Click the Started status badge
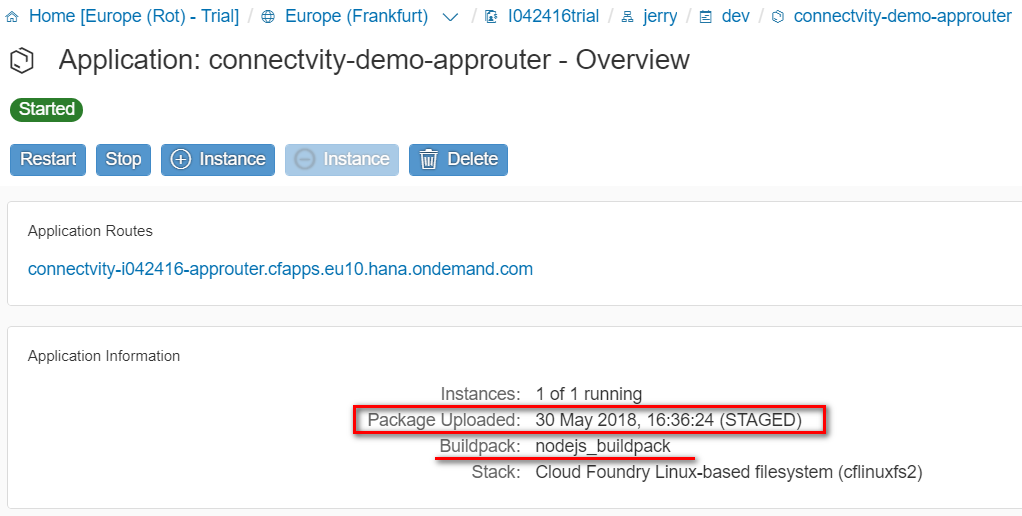 (46, 109)
